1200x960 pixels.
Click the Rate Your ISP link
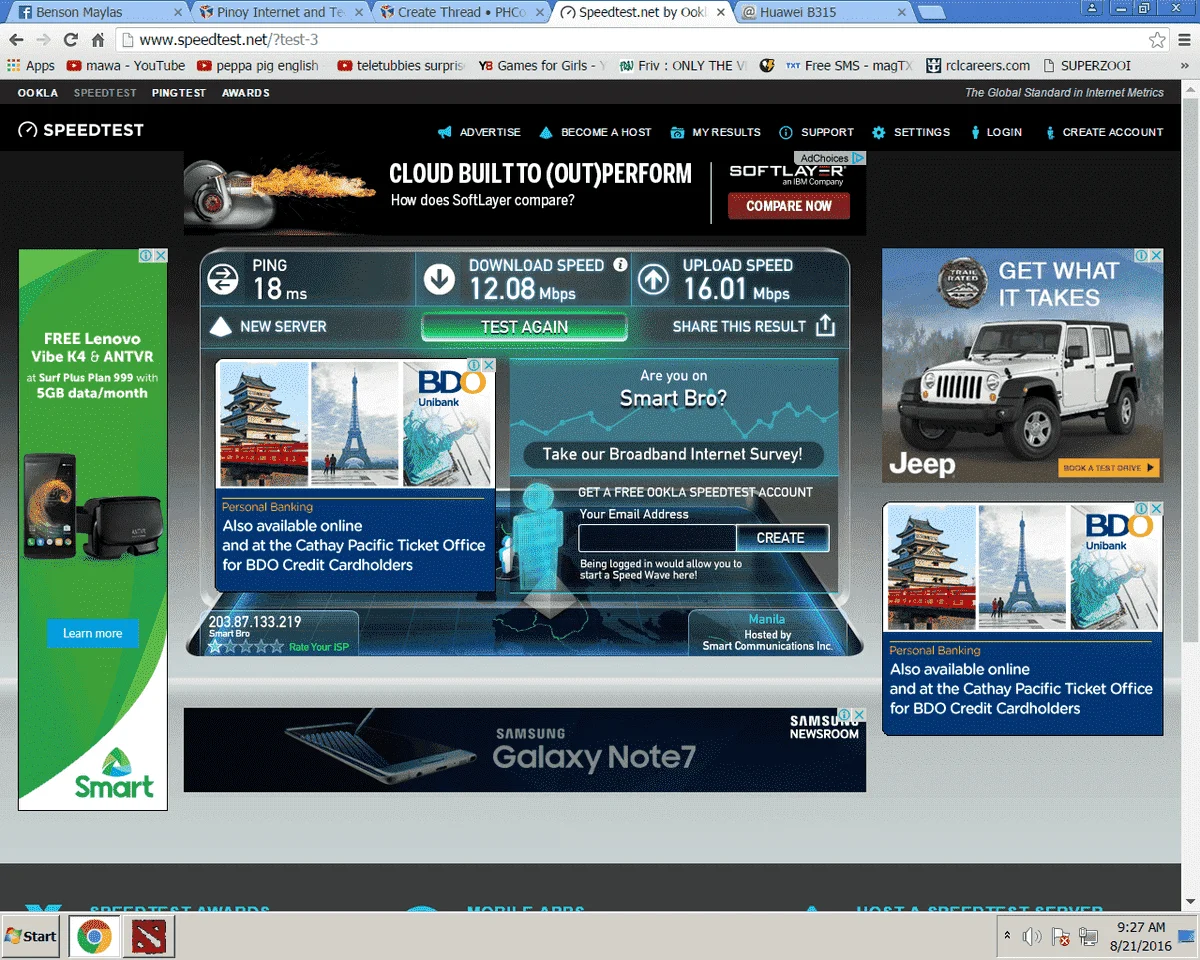coord(319,647)
